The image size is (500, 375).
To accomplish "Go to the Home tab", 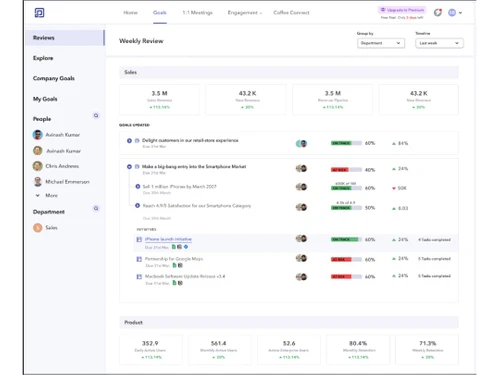I will coord(130,13).
